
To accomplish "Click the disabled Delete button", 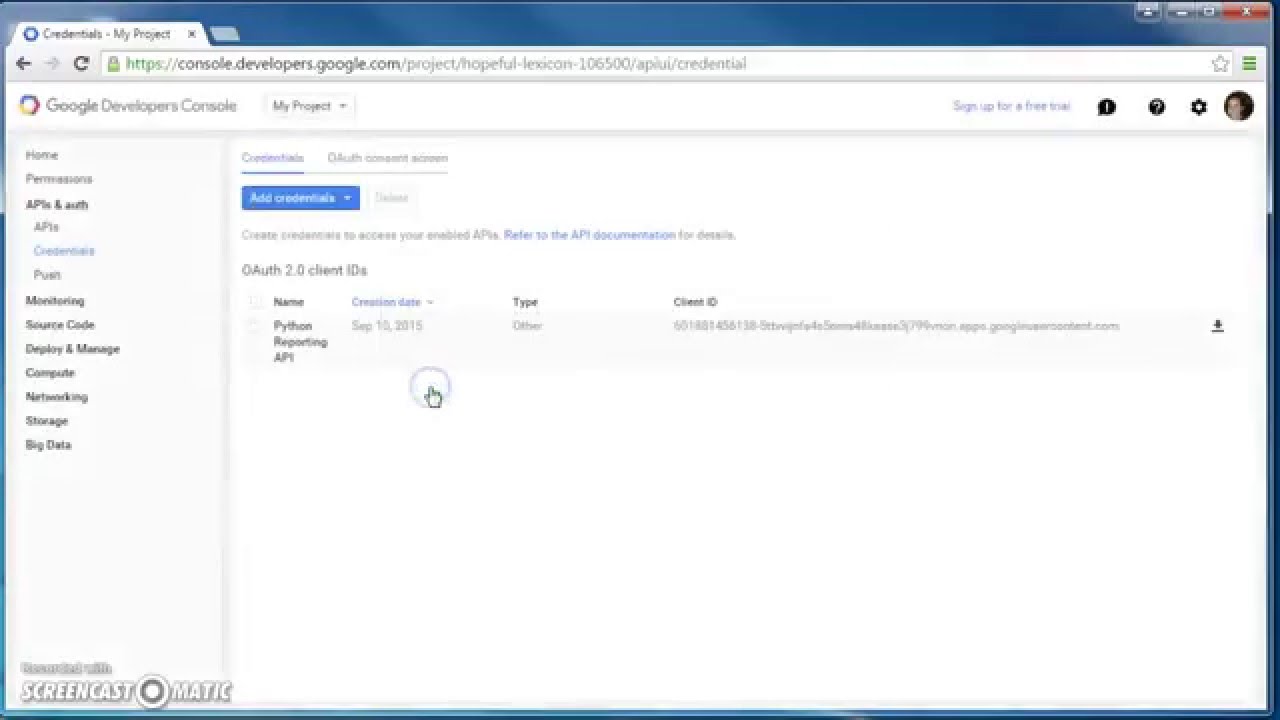I will click(391, 198).
